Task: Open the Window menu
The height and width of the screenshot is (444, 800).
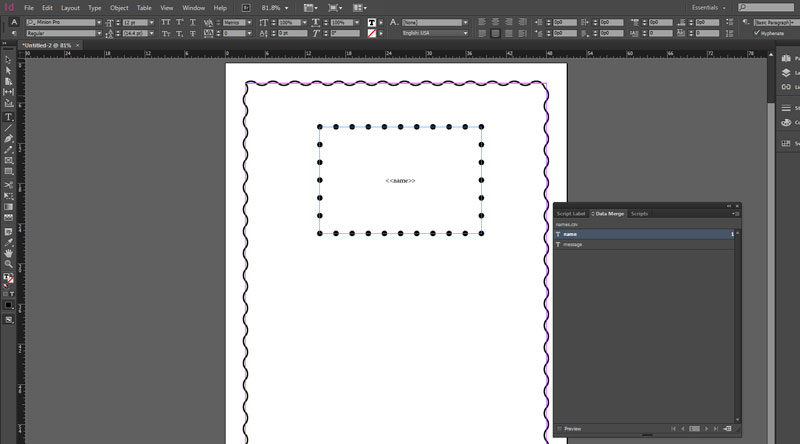Action: tap(193, 8)
